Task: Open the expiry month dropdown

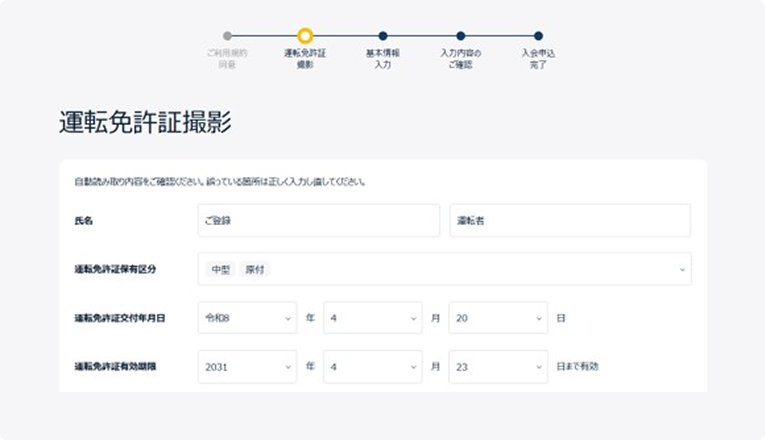Action: (x=373, y=366)
